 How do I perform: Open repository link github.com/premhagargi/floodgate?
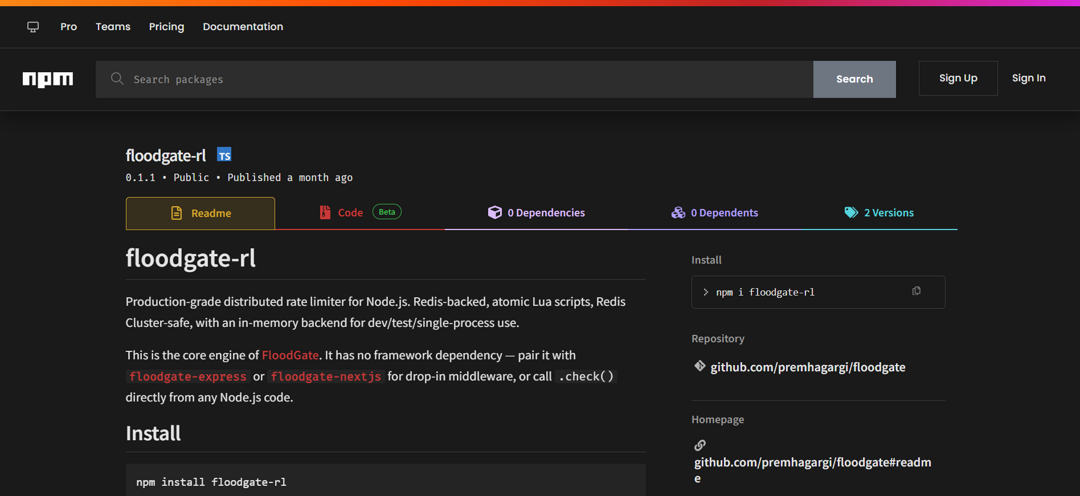tap(808, 367)
